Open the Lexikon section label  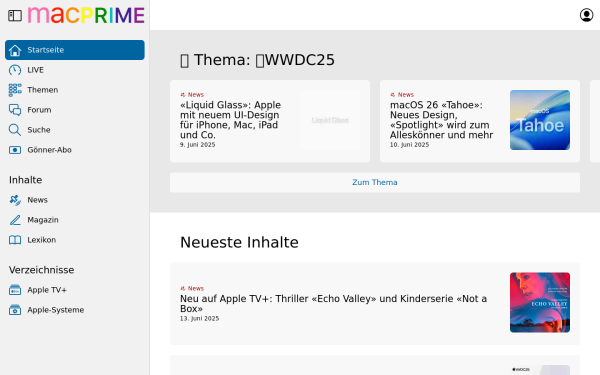[x=42, y=240]
